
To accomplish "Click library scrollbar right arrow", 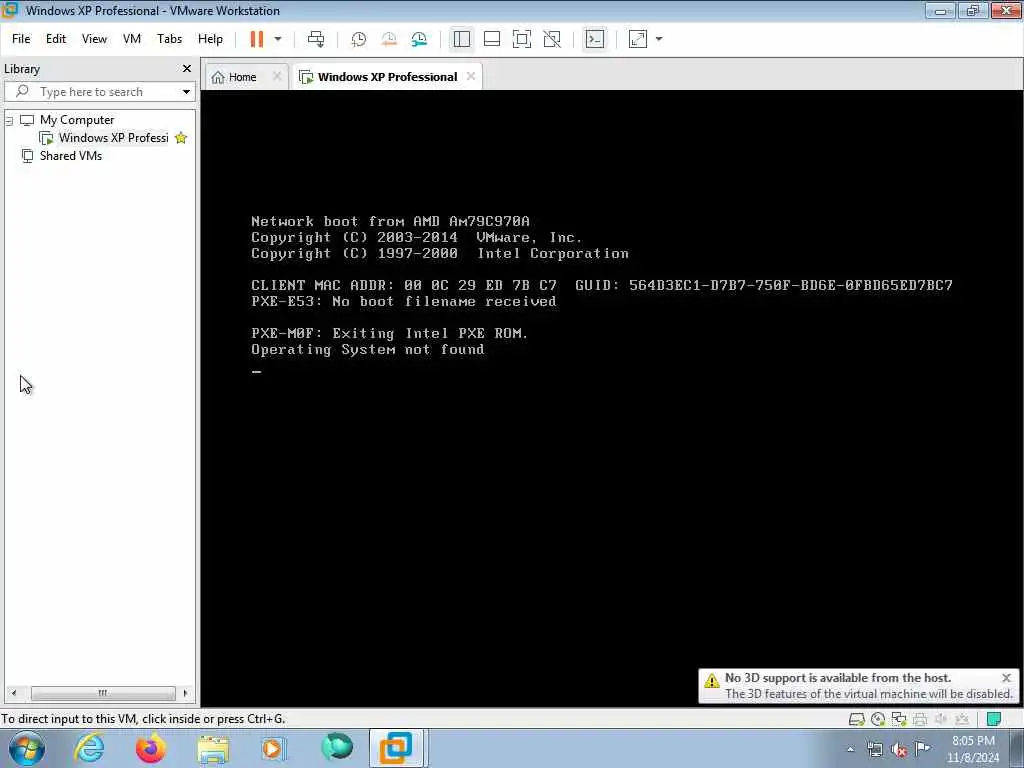I will coord(185,693).
